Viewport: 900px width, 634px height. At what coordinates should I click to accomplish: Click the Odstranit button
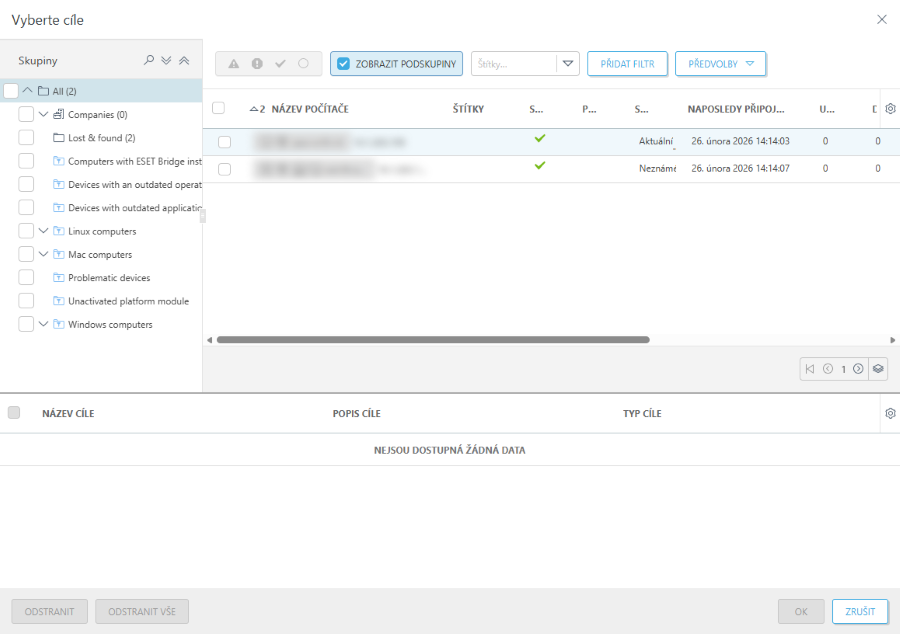(x=49, y=612)
